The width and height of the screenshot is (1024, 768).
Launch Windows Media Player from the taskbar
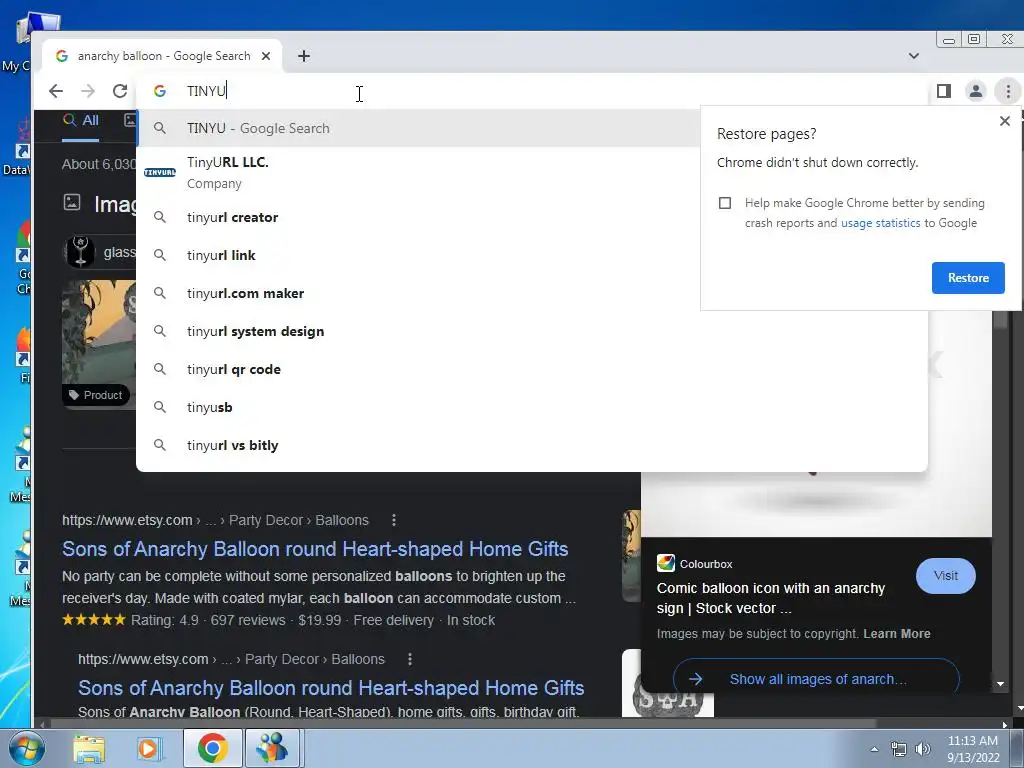pos(148,748)
